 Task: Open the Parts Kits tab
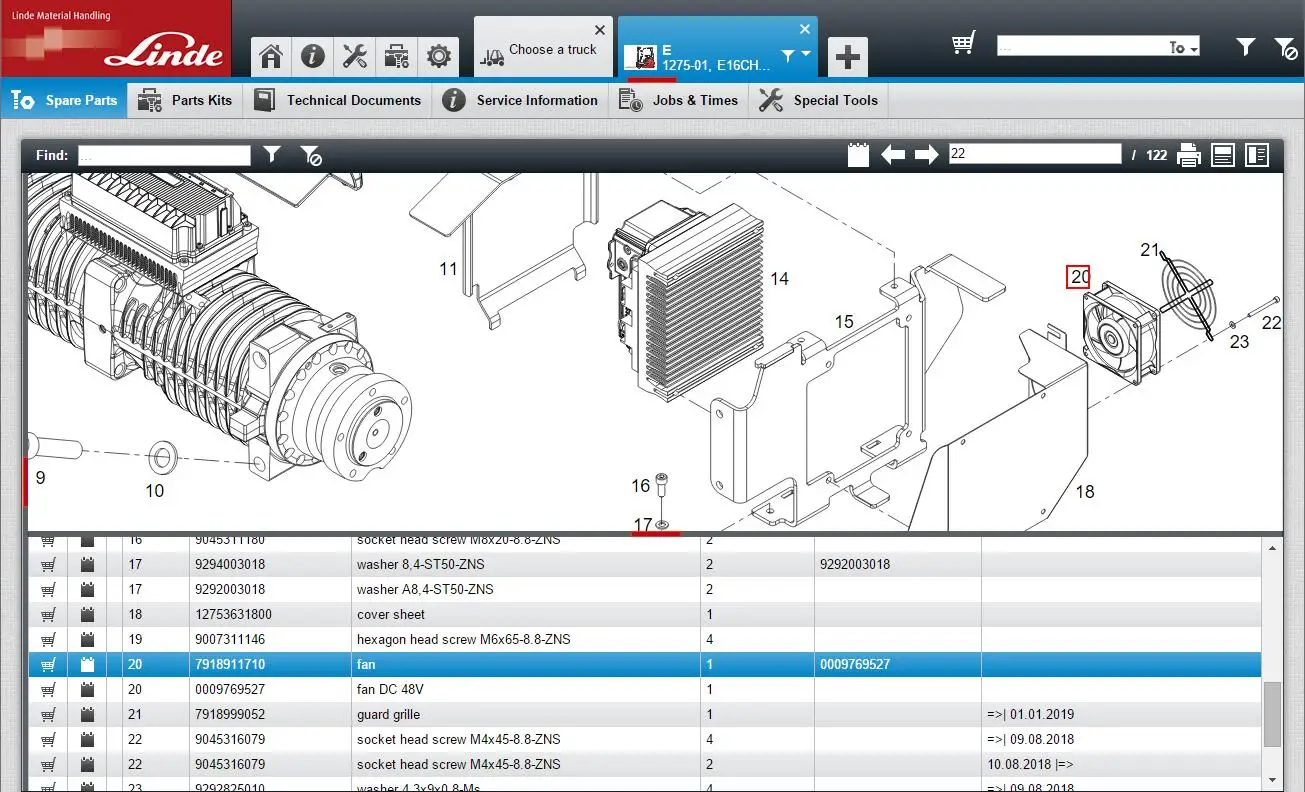coord(184,100)
